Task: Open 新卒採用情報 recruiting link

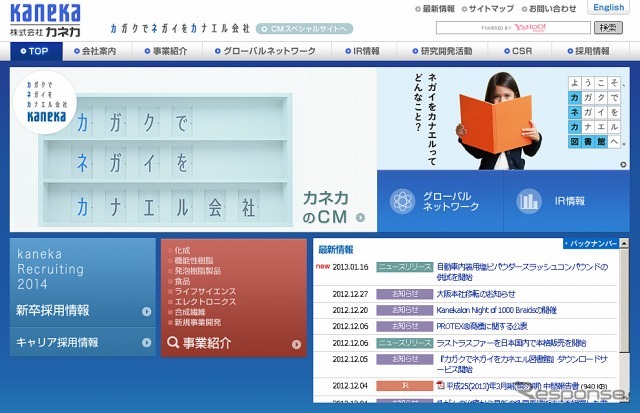Action: (53, 311)
